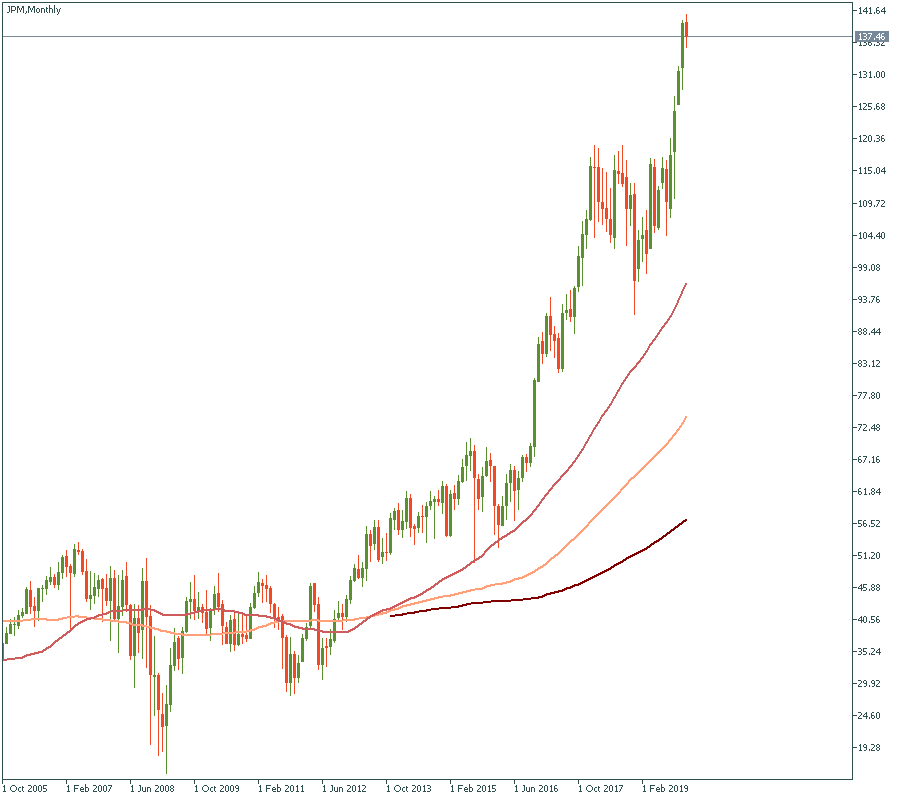Select the 1 Oct 2013 date label
The height and width of the screenshot is (800, 900).
coord(411,788)
